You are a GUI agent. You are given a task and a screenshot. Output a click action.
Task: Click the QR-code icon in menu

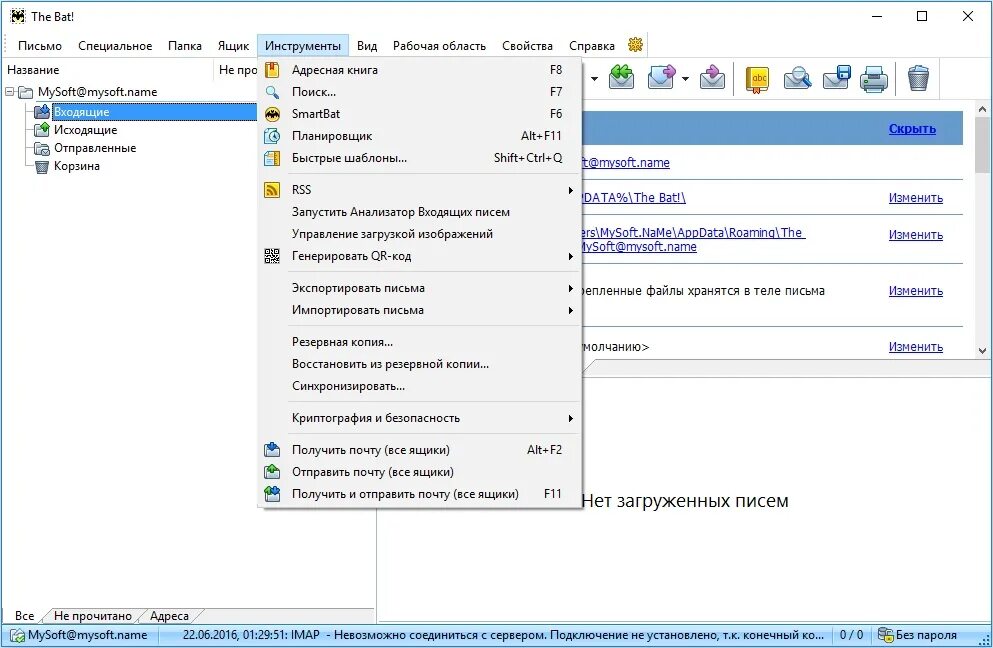[272, 256]
